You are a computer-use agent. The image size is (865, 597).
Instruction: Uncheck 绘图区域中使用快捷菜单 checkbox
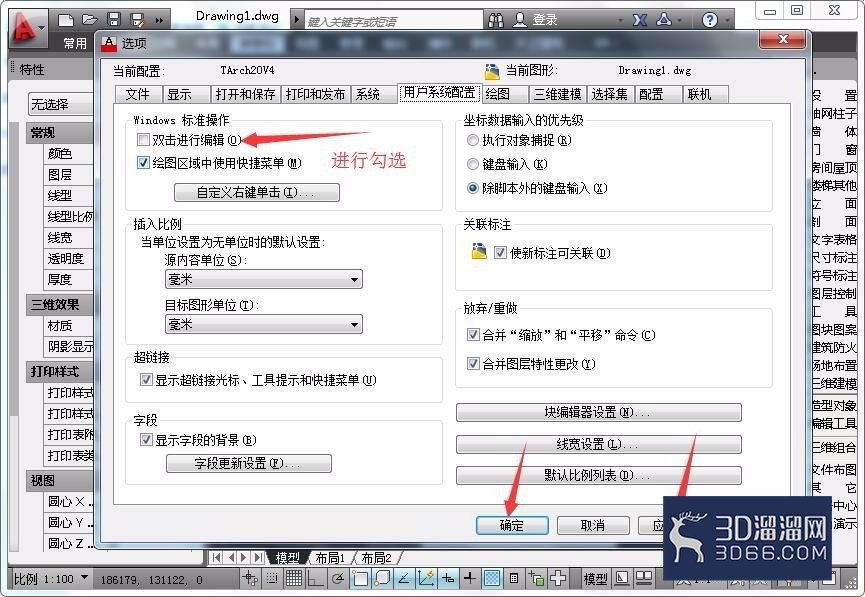pos(143,163)
